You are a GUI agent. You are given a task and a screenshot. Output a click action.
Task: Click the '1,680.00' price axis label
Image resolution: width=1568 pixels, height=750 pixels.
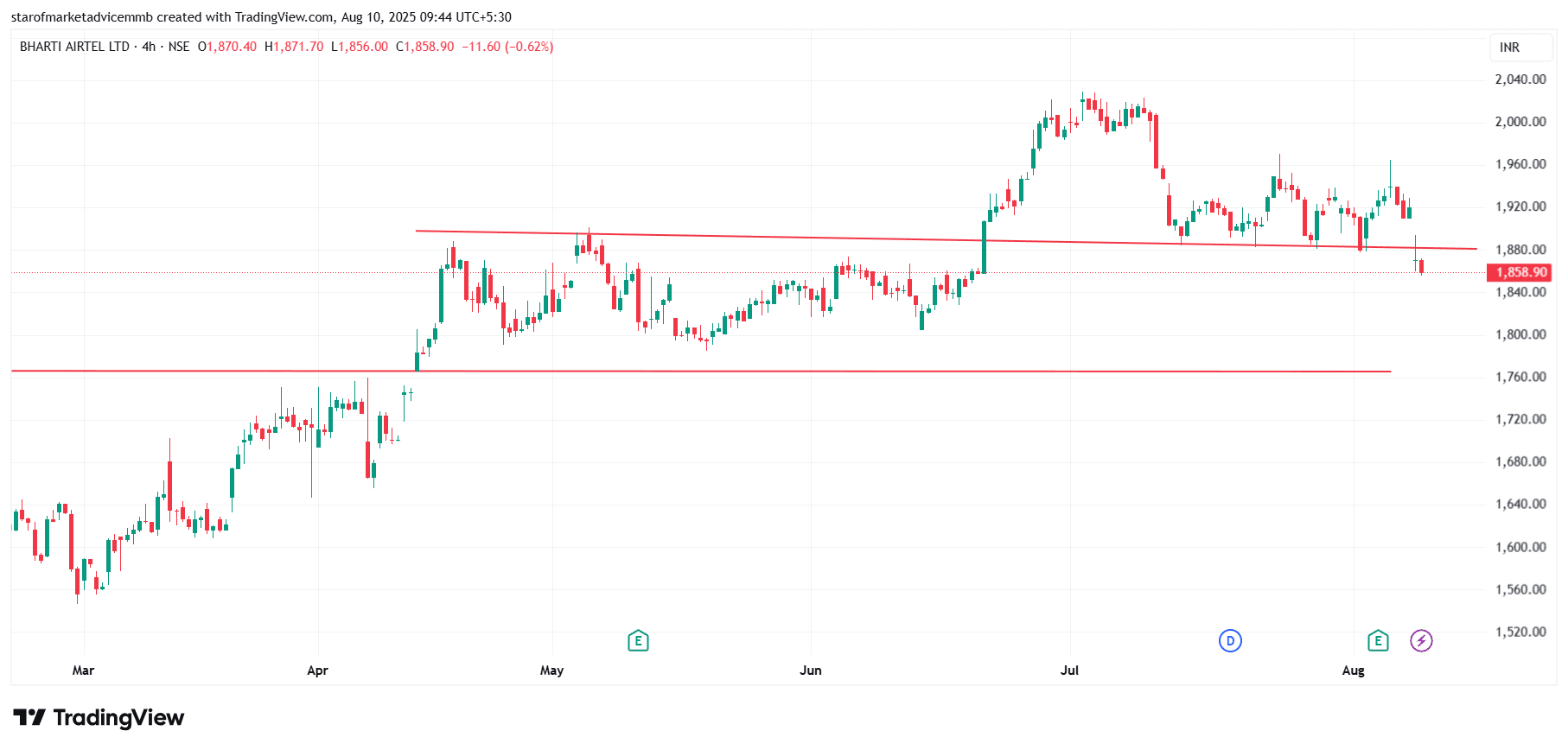(x=1520, y=461)
